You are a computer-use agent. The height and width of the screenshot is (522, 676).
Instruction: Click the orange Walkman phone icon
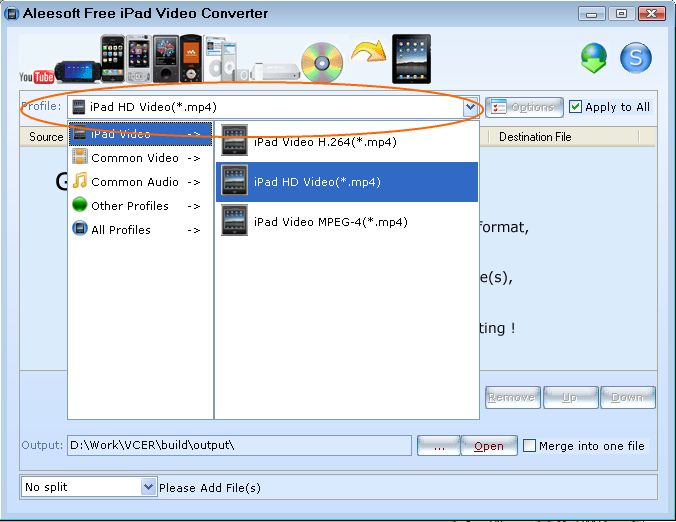click(191, 59)
